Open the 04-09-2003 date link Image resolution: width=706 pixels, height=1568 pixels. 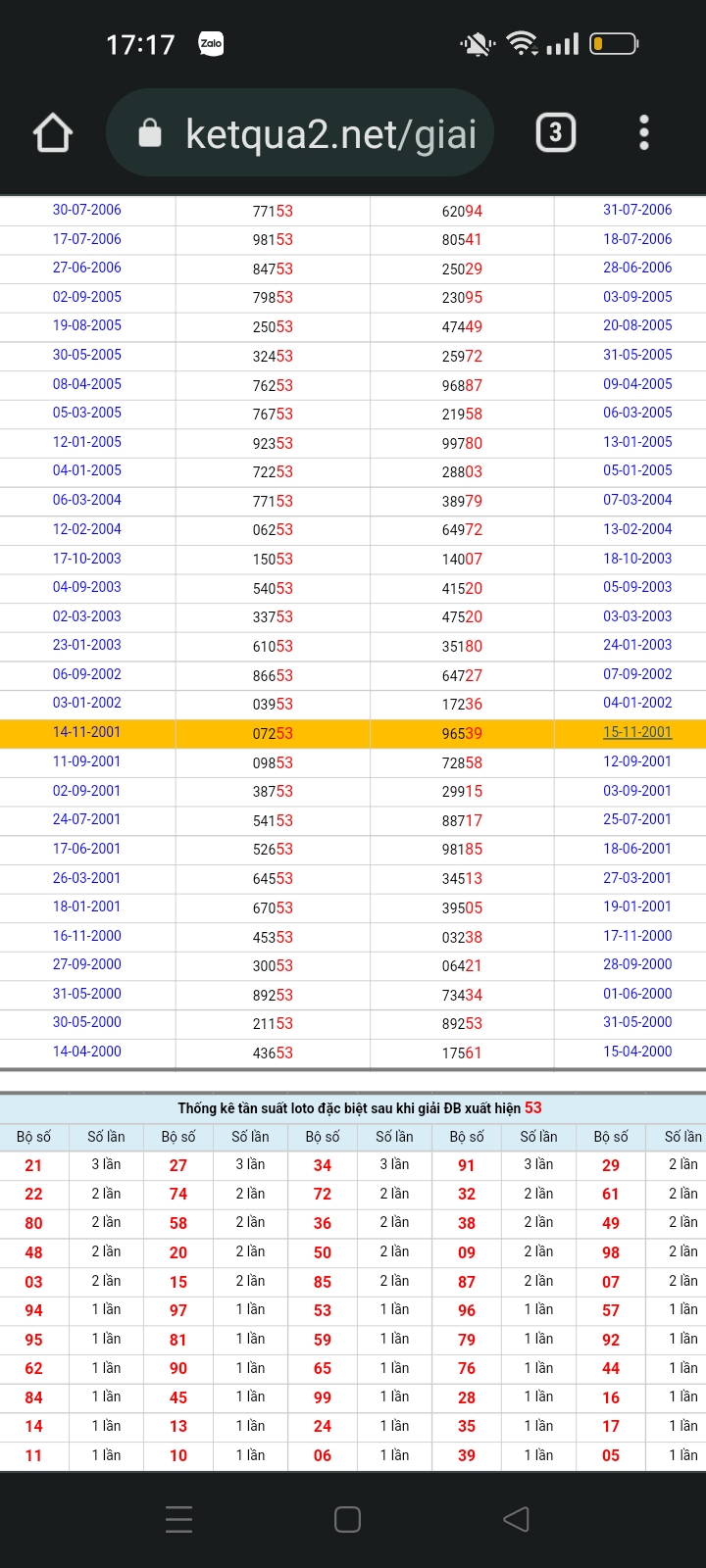click(x=87, y=587)
